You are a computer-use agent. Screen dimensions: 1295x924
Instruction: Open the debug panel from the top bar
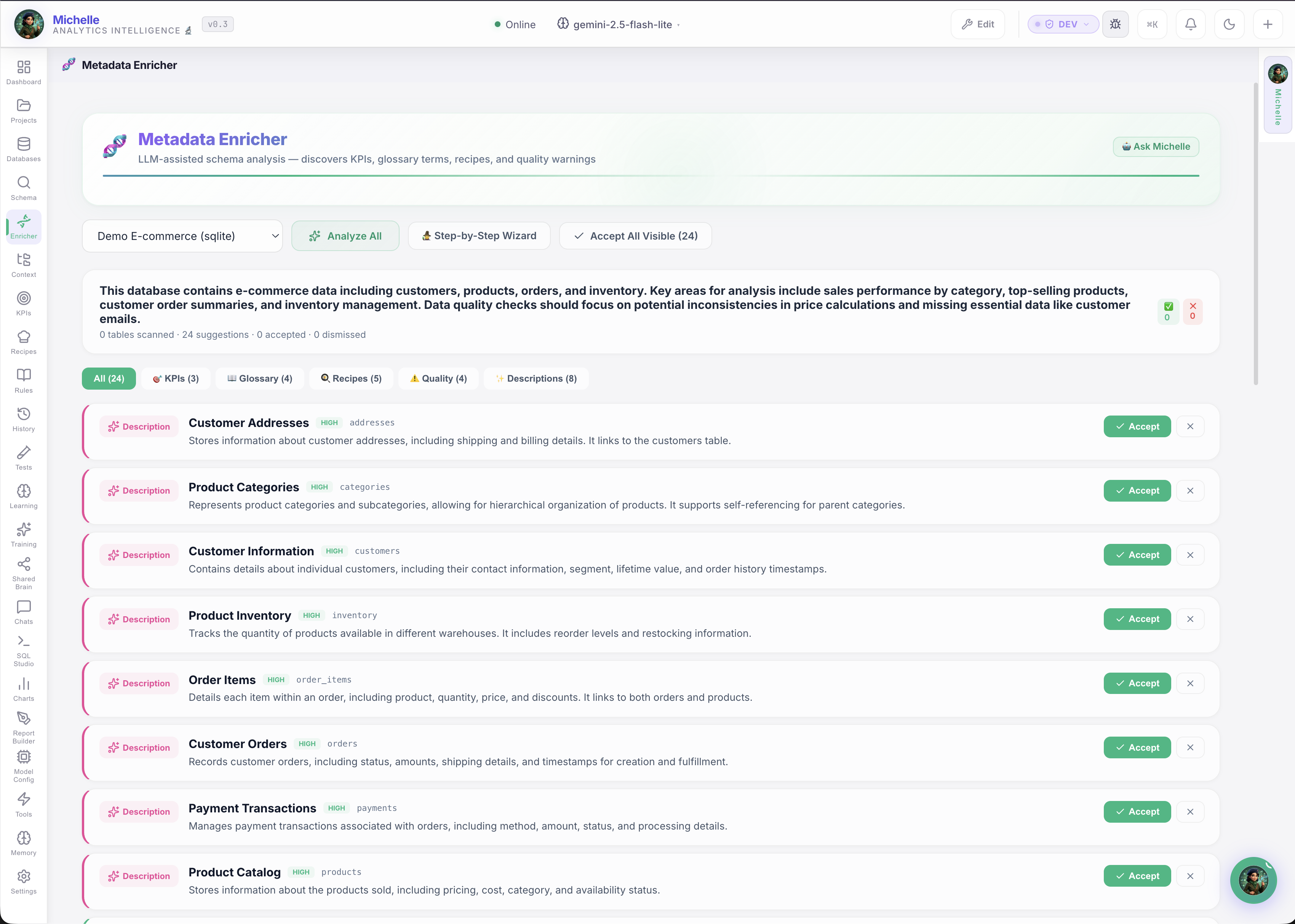pyautogui.click(x=1116, y=24)
